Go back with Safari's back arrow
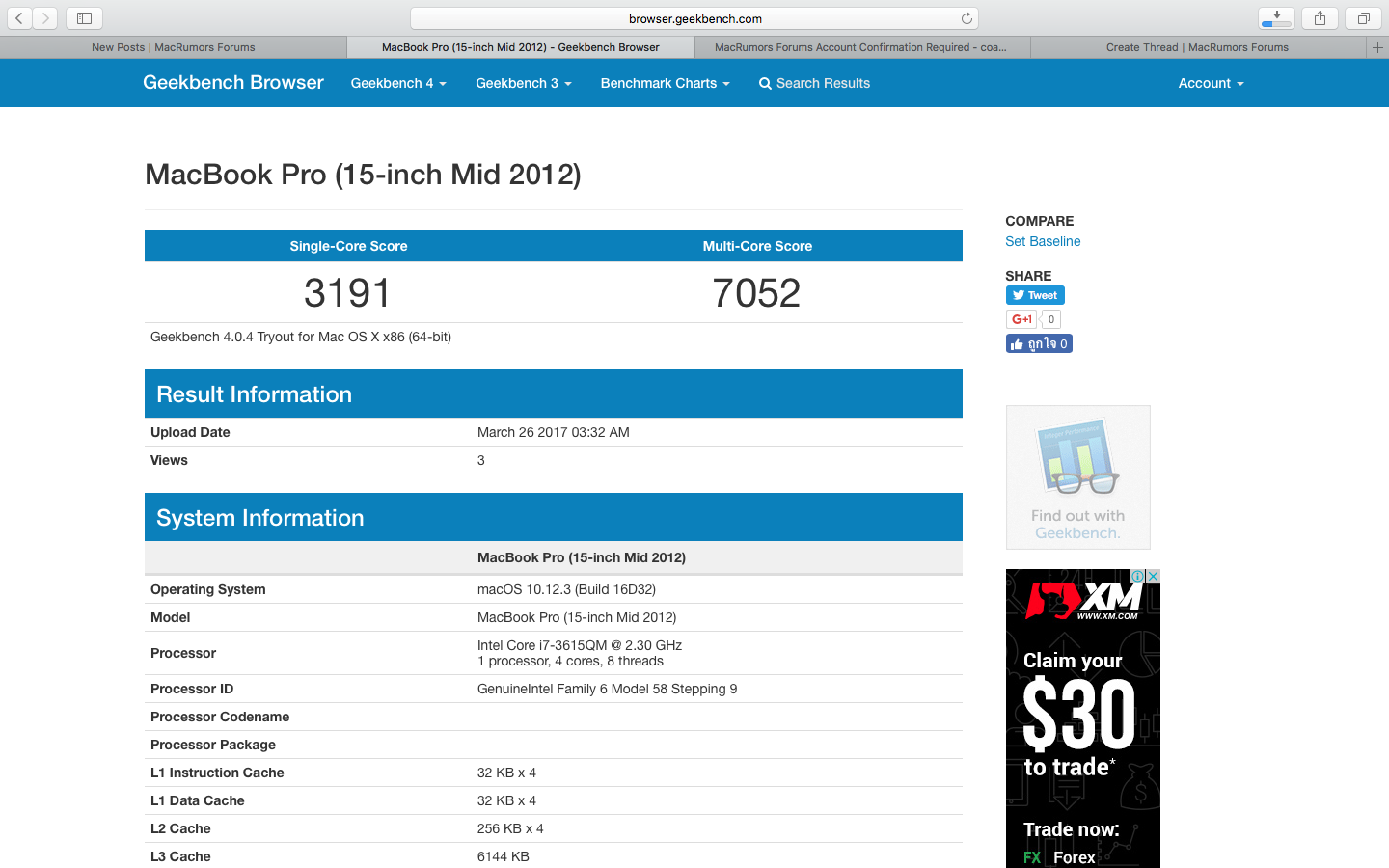The height and width of the screenshot is (868, 1389). click(x=18, y=18)
